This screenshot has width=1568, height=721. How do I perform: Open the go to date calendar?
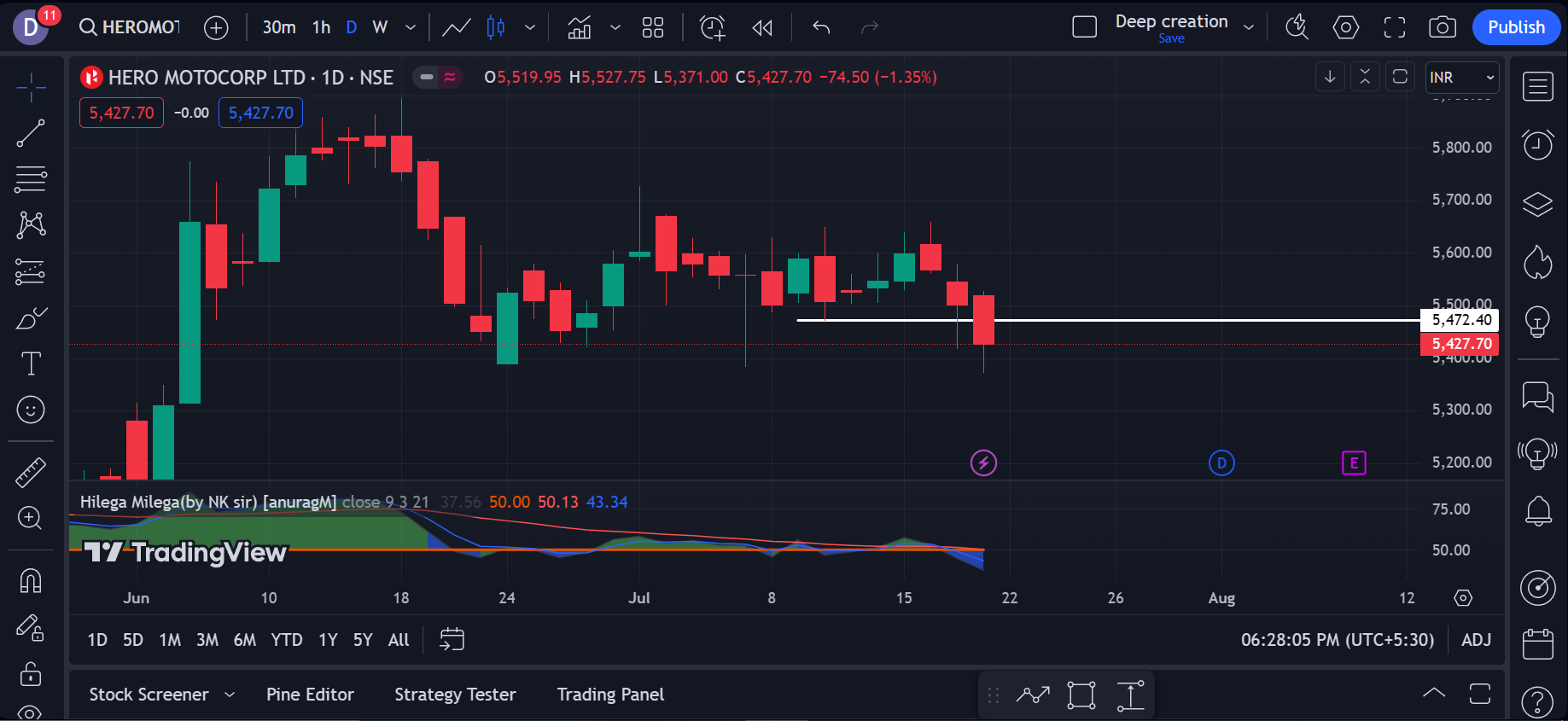tap(452, 639)
